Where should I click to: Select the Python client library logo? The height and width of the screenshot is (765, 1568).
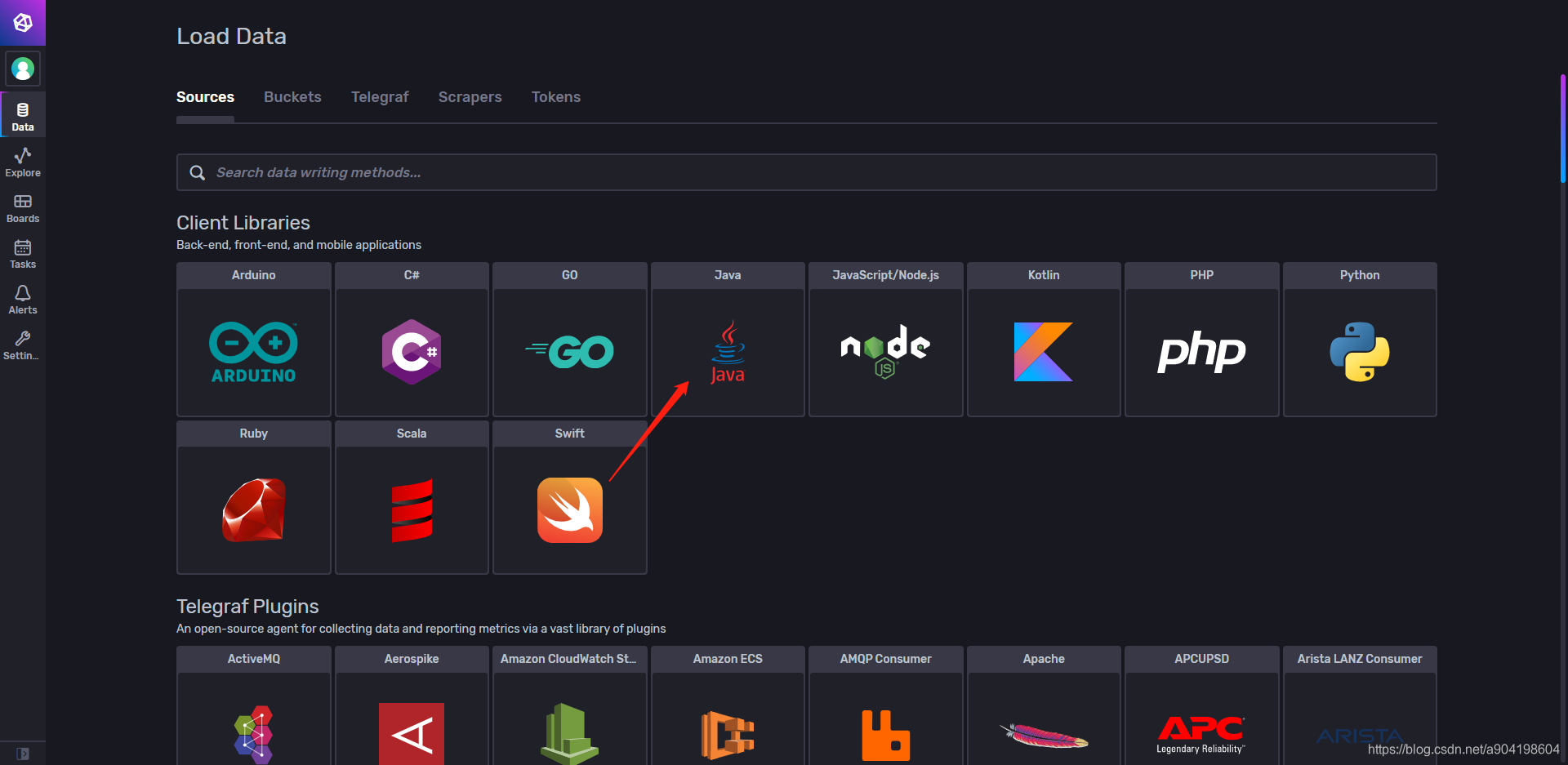pos(1360,352)
